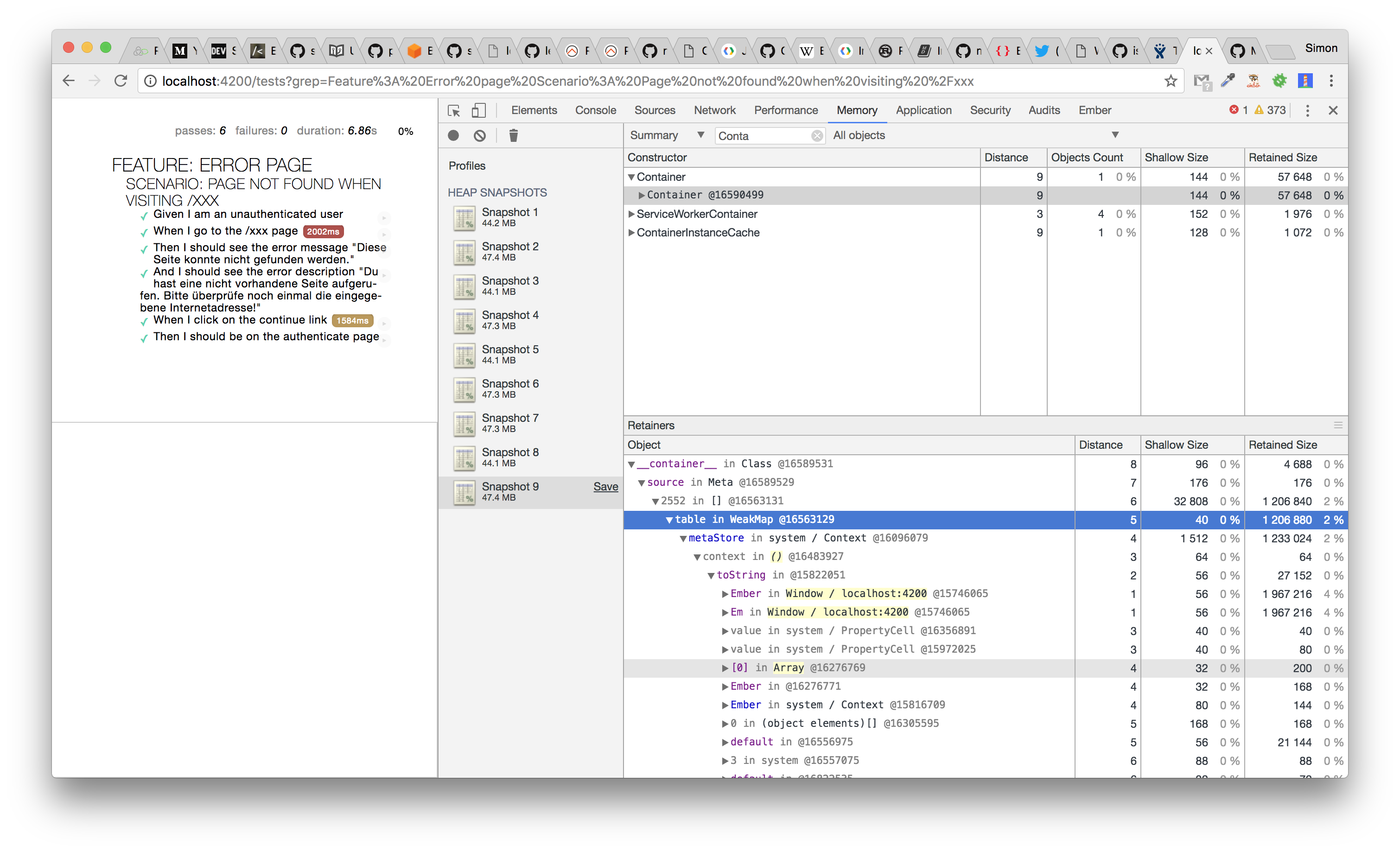
Task: Collapse the Container constructor row
Action: coord(631,177)
